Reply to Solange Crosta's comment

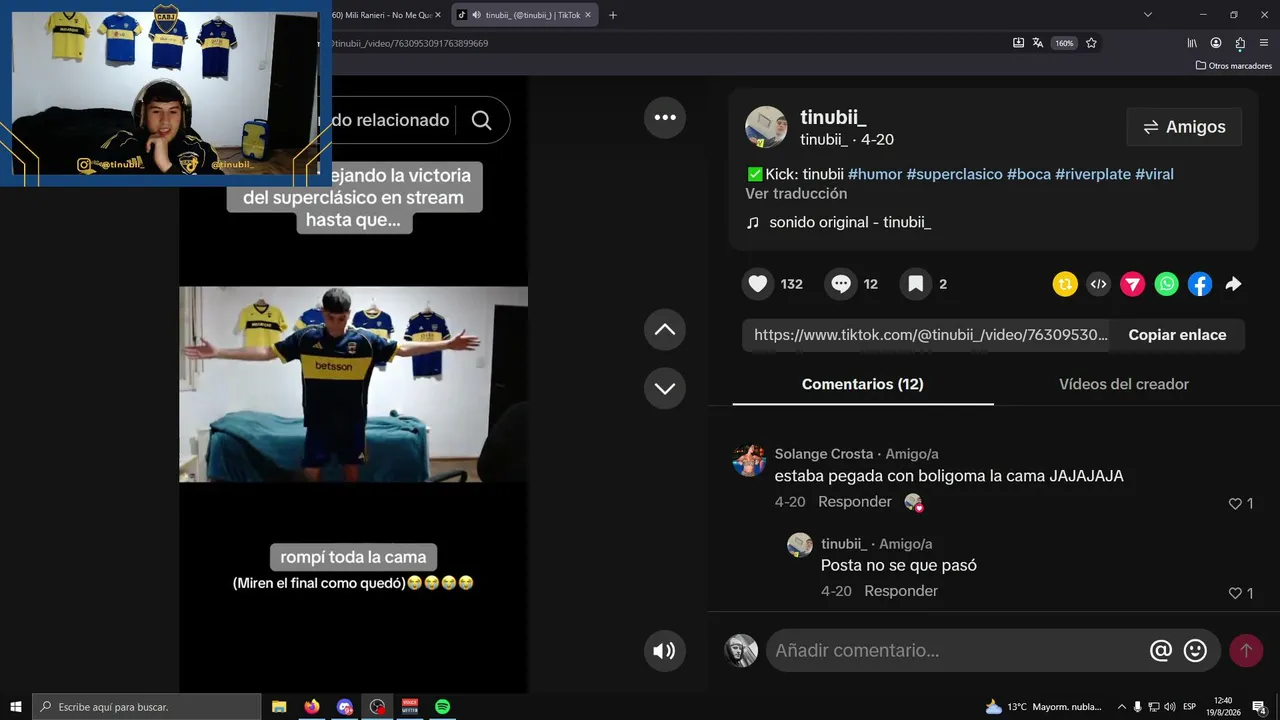pyautogui.click(x=855, y=502)
